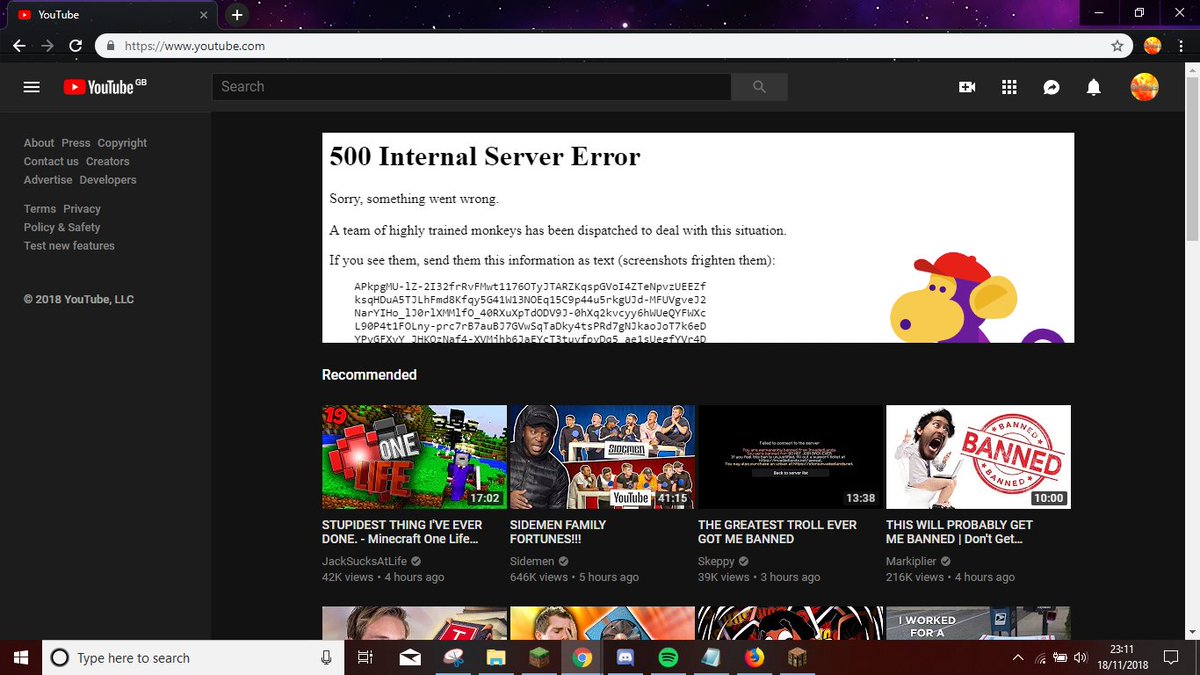Open the Mail app on the taskbar
The width and height of the screenshot is (1200, 675).
pyautogui.click(x=410, y=657)
